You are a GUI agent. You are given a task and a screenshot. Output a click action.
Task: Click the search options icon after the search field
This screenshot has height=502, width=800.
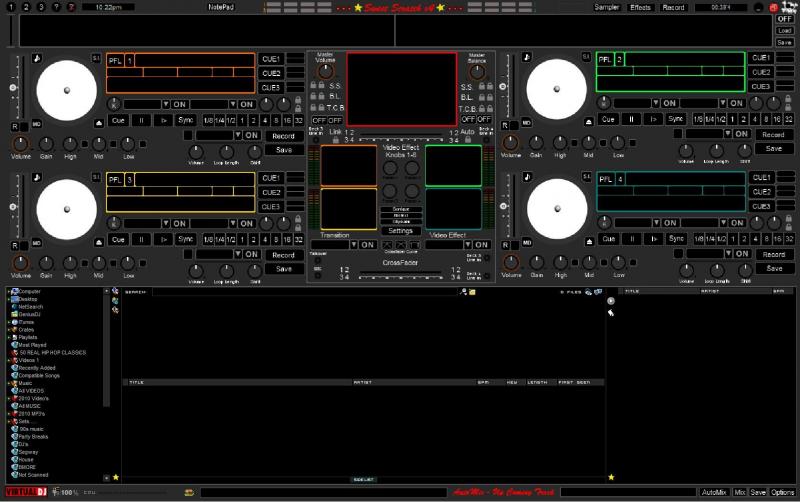click(463, 292)
